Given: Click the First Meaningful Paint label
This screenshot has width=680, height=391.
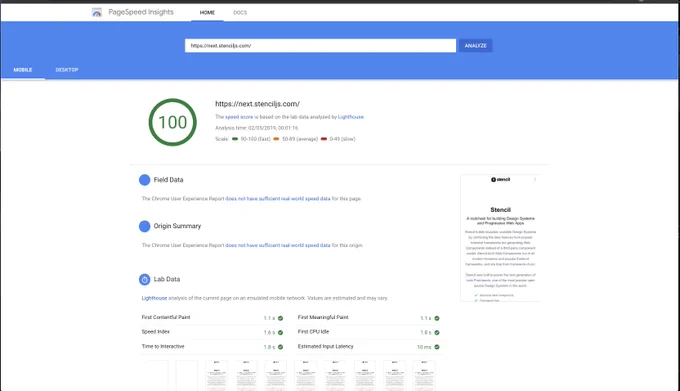Looking at the screenshot, I should pyautogui.click(x=323, y=317).
